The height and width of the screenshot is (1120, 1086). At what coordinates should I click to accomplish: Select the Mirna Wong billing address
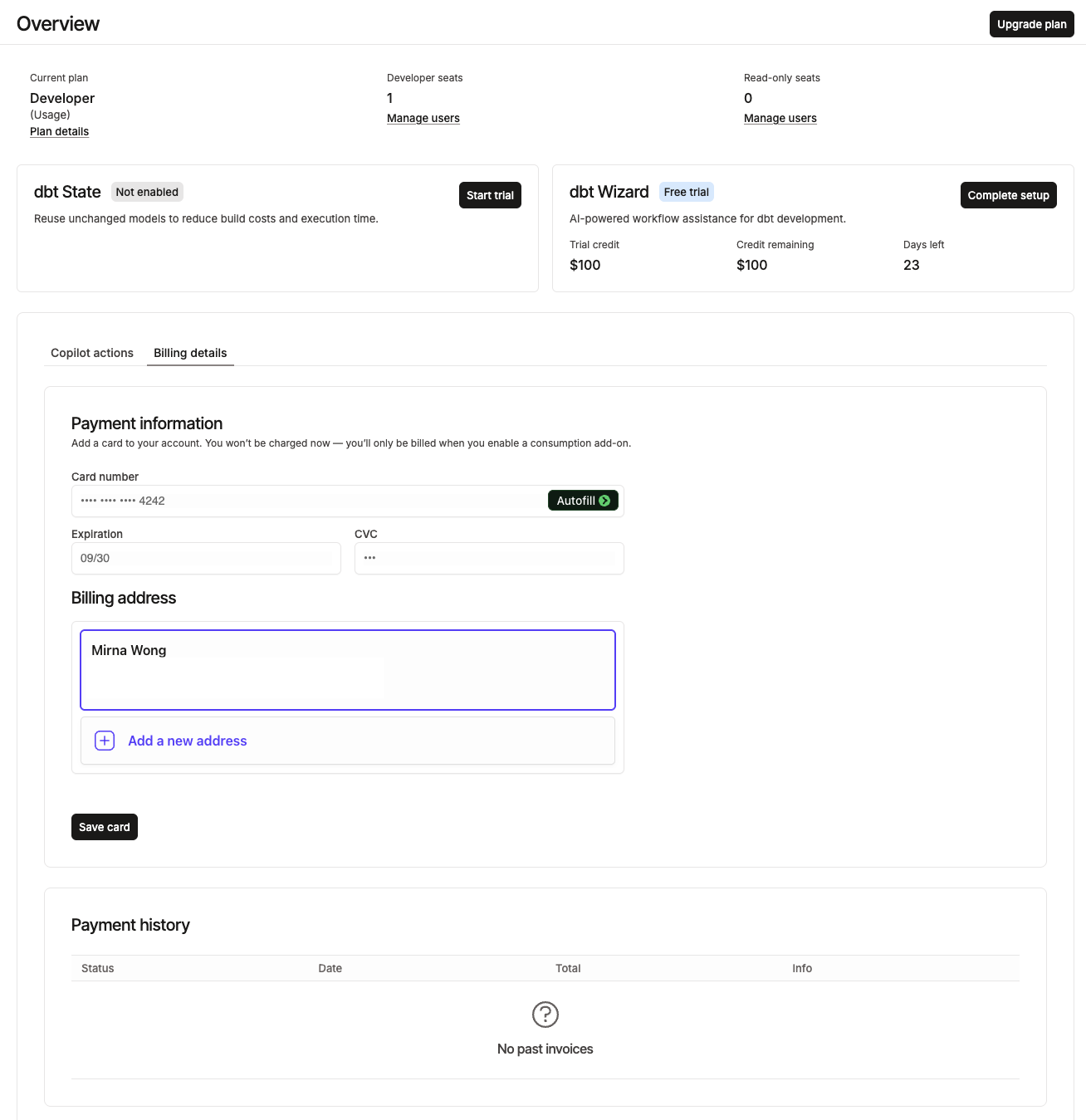point(348,670)
